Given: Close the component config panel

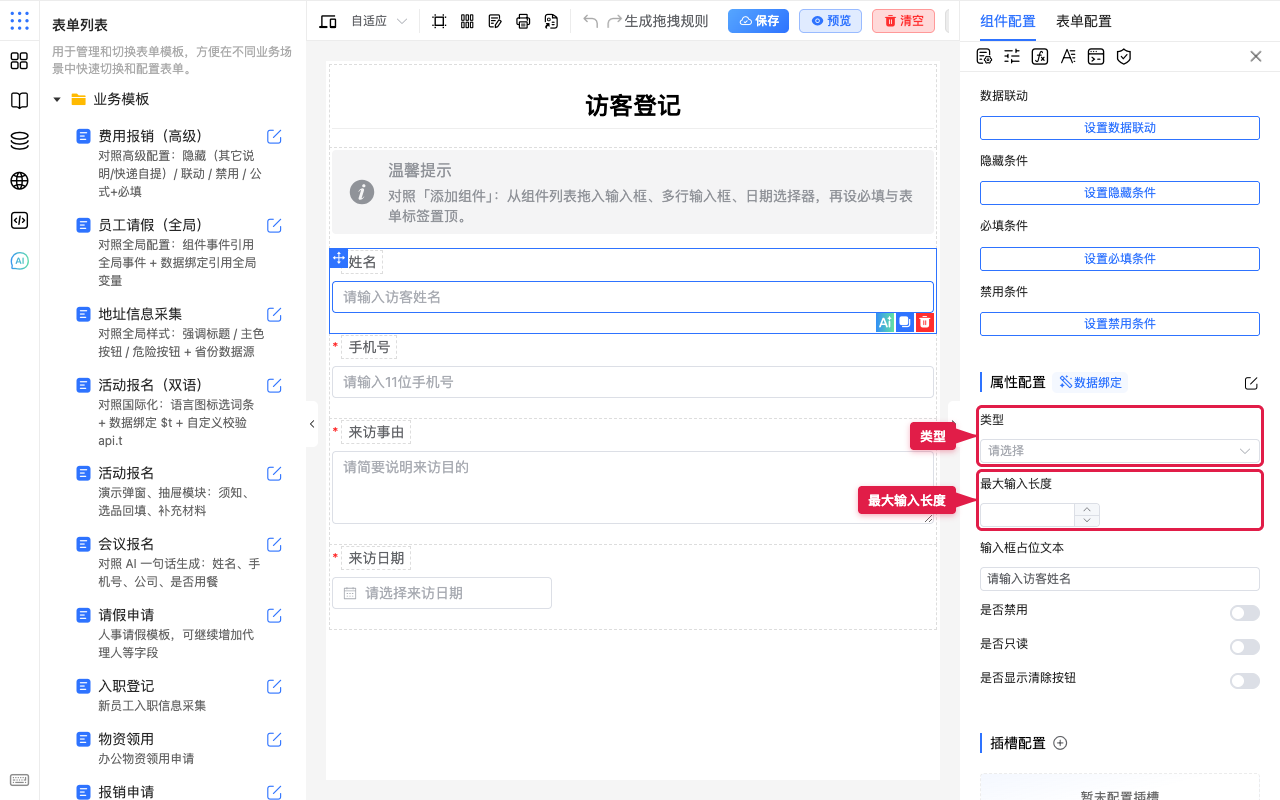Looking at the screenshot, I should (x=1256, y=56).
